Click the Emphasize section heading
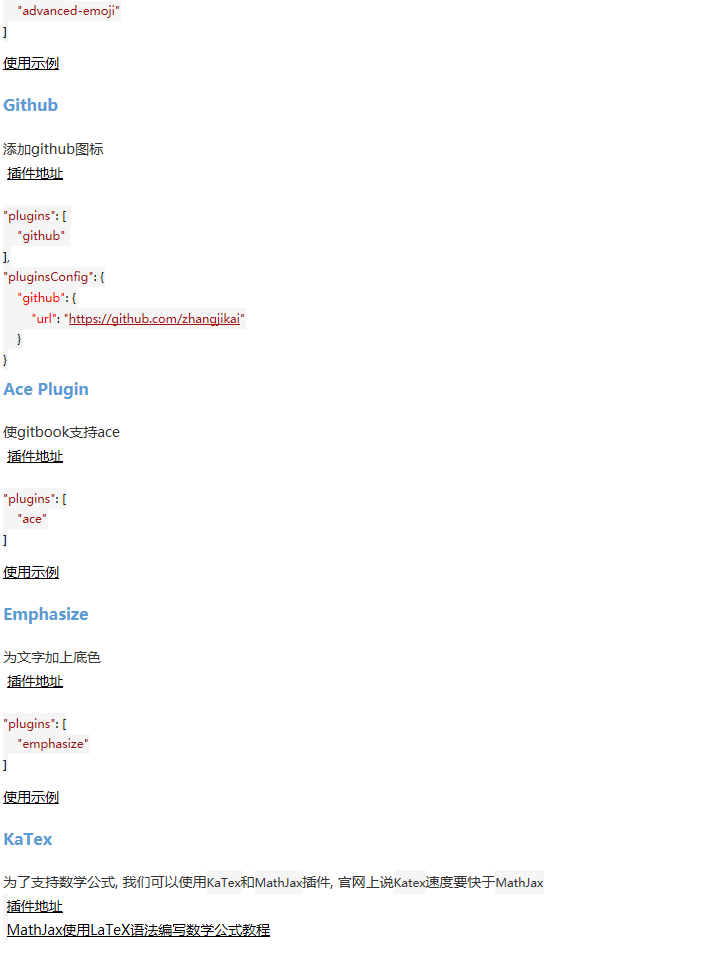This screenshot has width=722, height=960. pos(46,614)
